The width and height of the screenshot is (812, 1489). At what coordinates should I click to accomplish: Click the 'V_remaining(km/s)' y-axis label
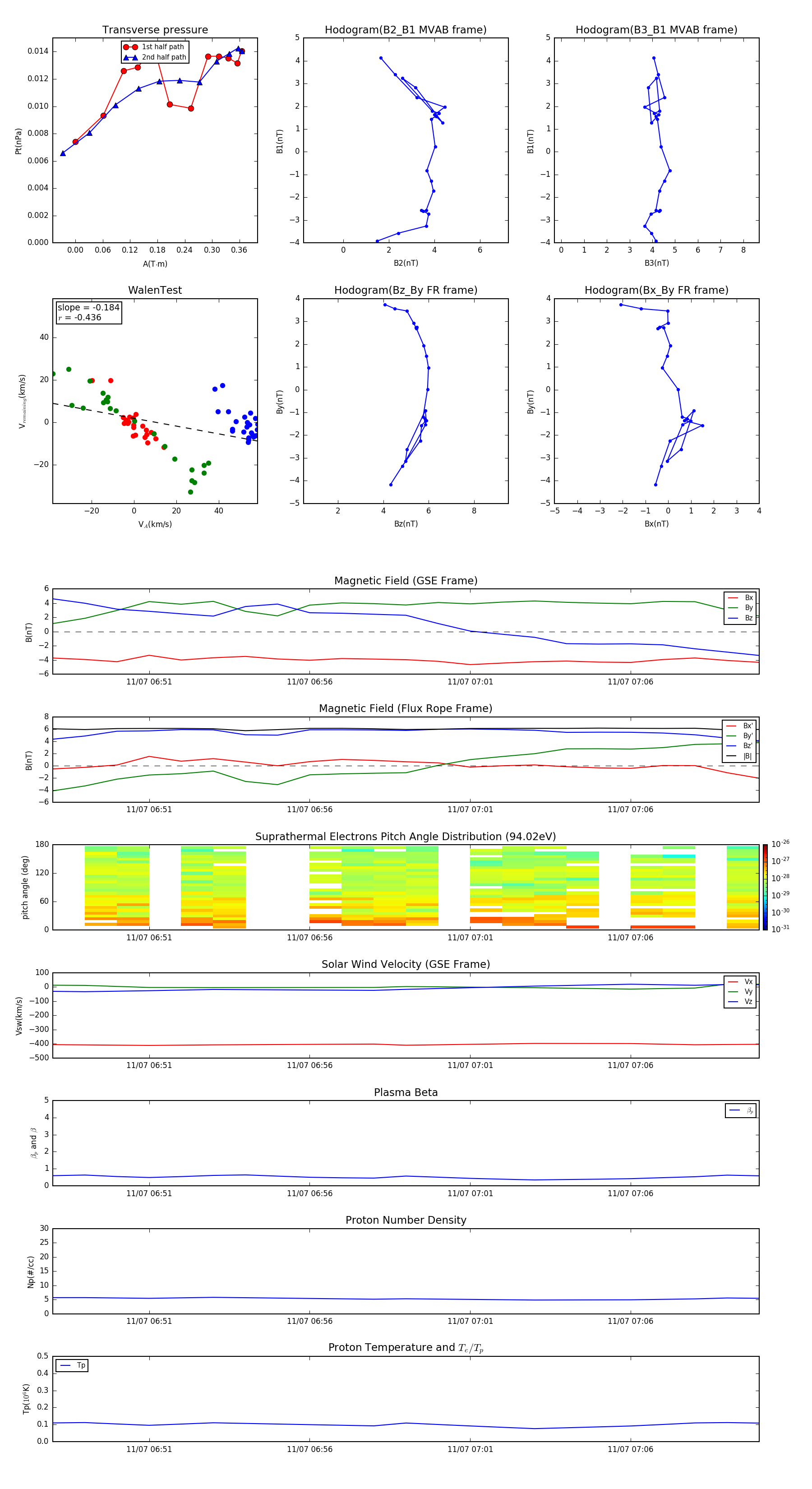click(22, 401)
